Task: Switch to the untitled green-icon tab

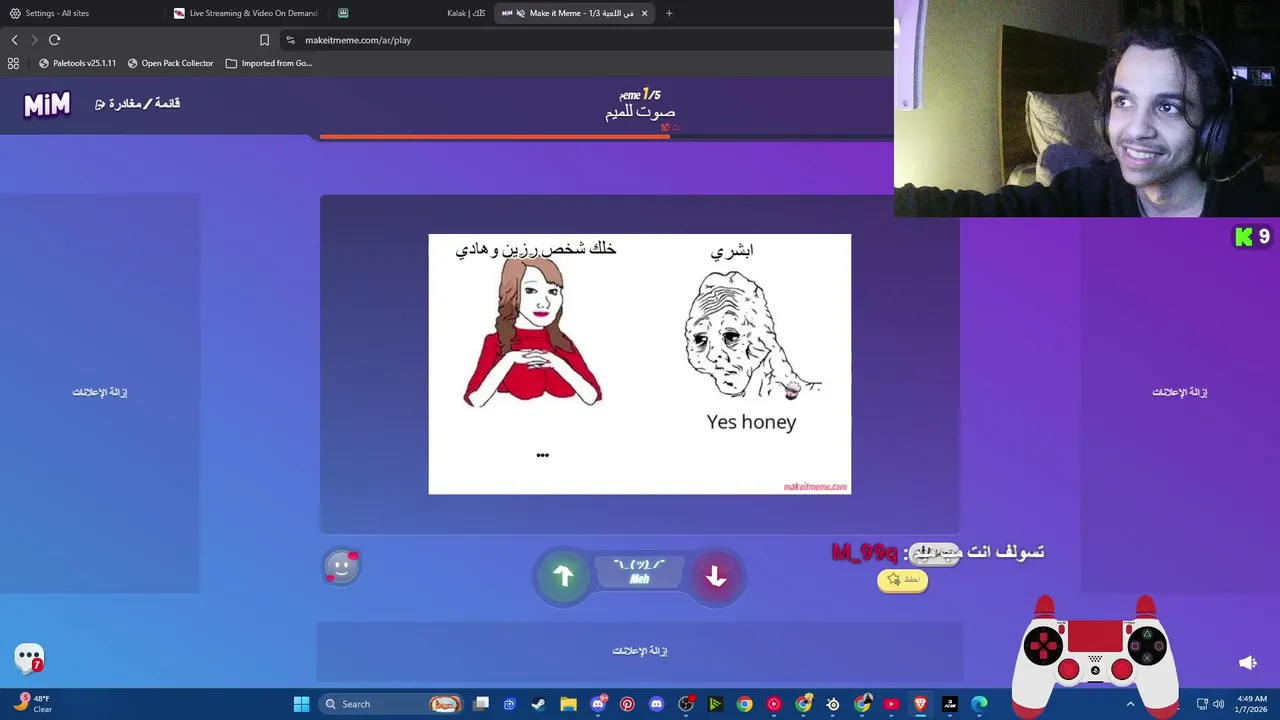Action: tap(344, 13)
